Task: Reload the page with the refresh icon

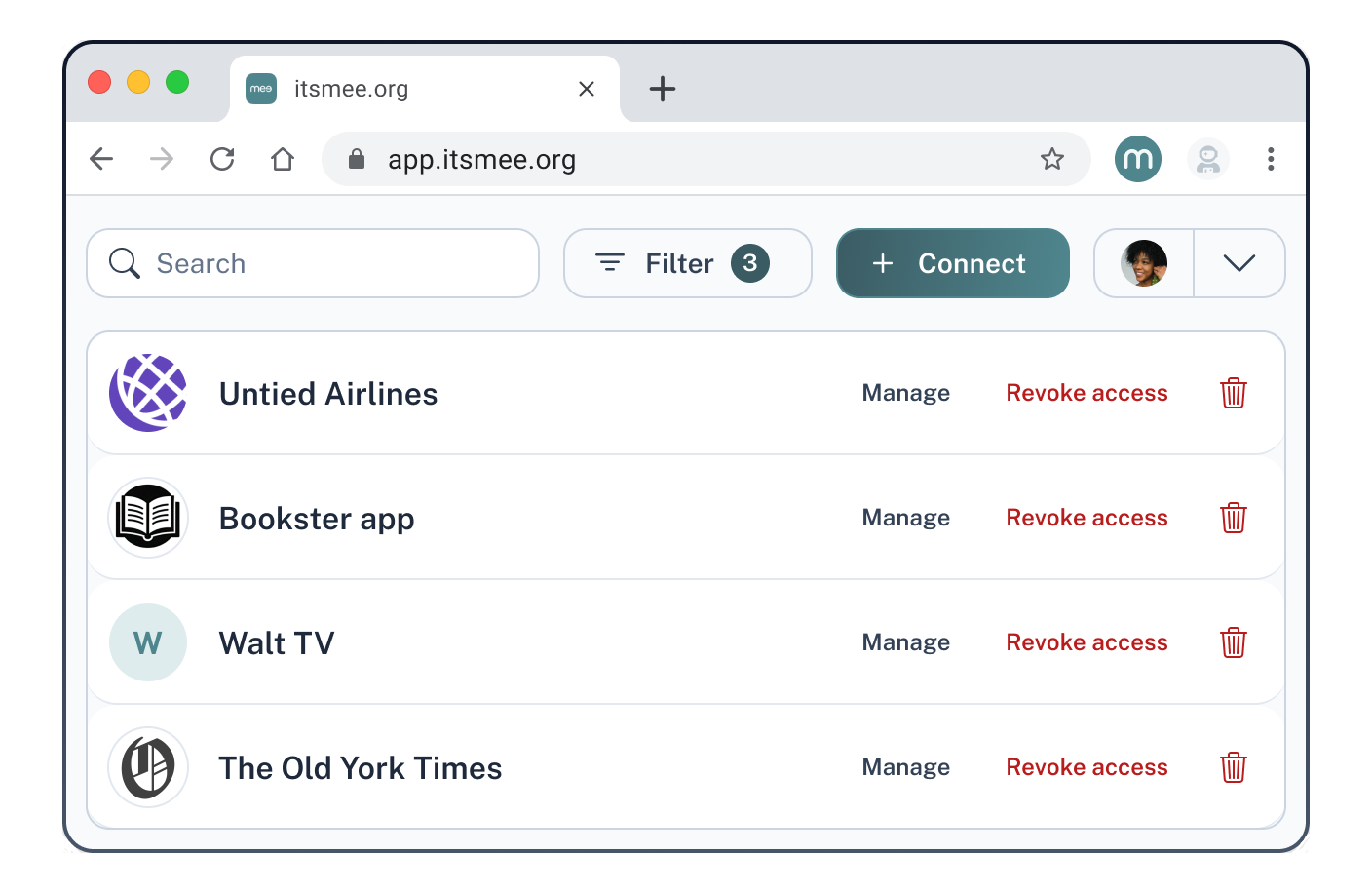Action: coord(222,159)
